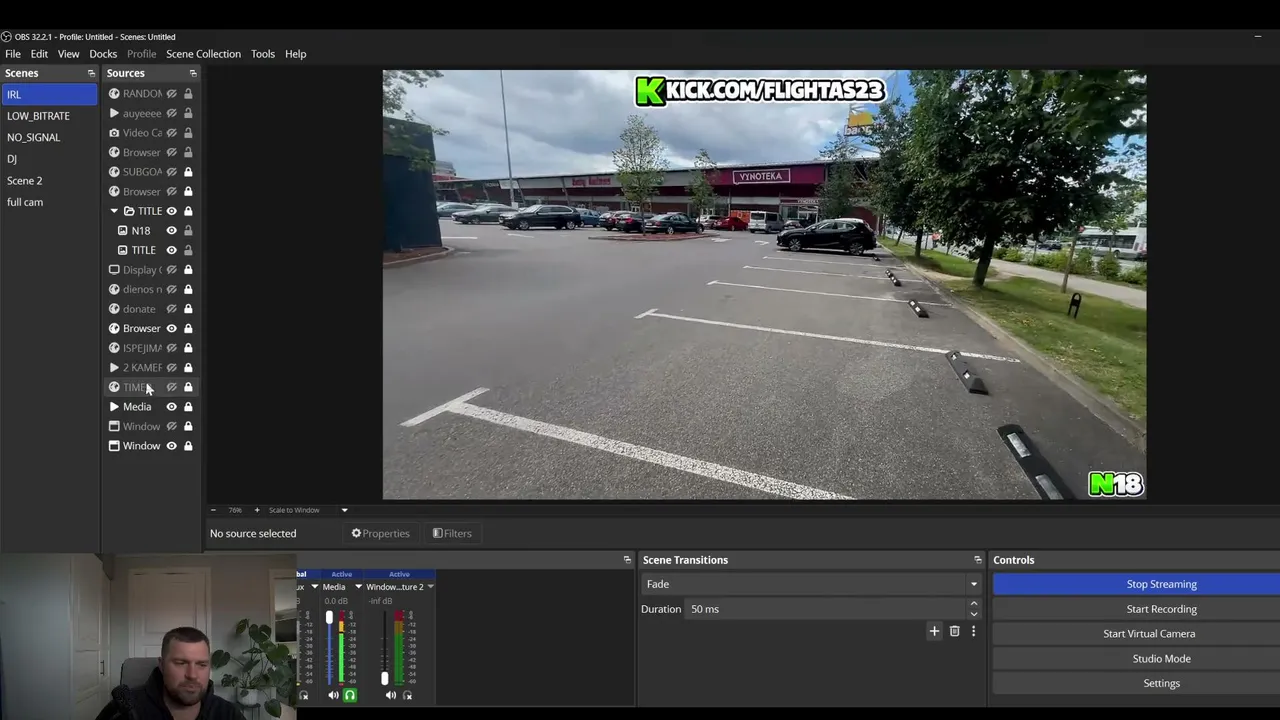Click the image icon beside N18

click(x=123, y=231)
